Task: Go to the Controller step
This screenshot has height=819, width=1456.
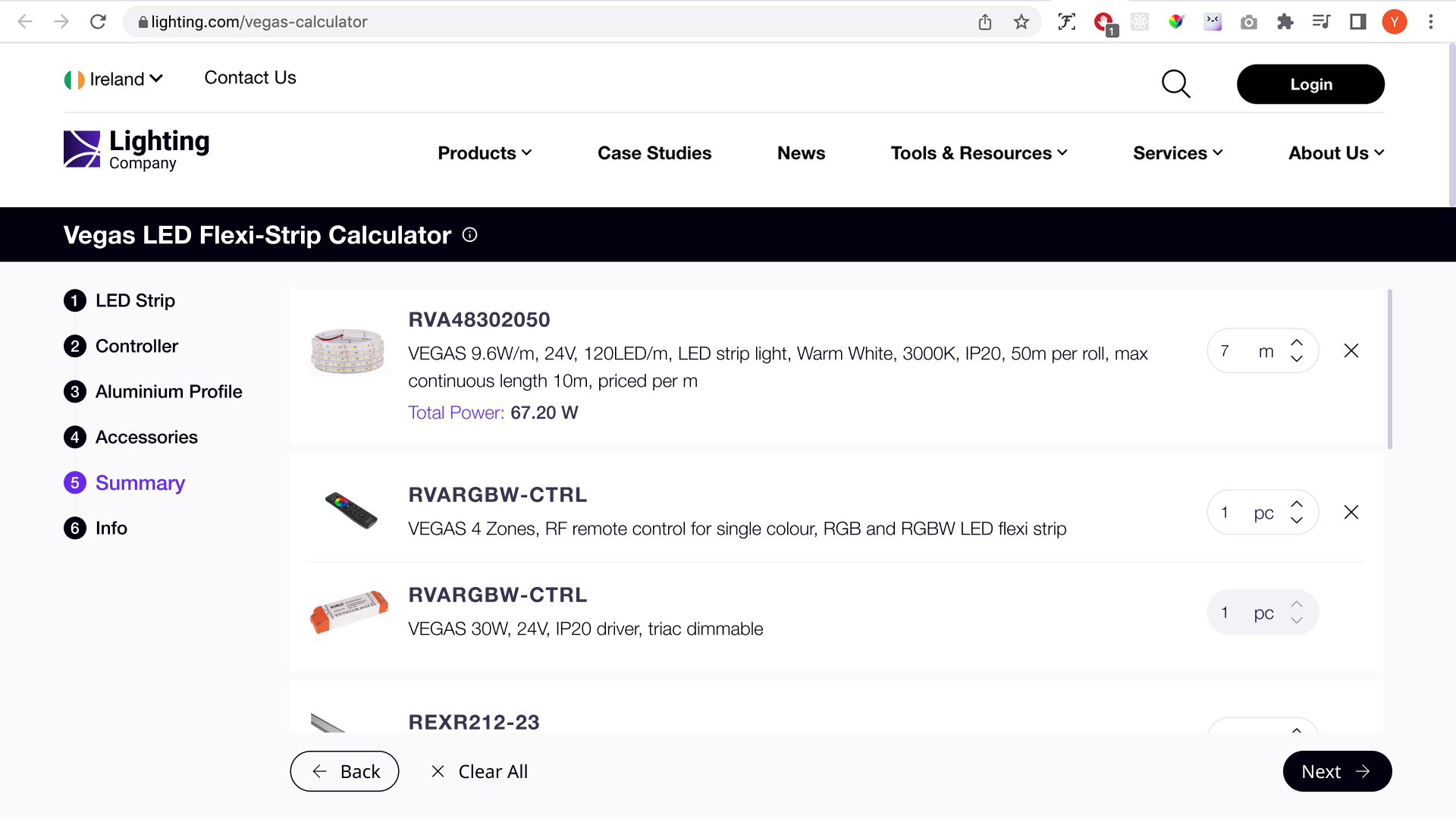Action: 136,347
